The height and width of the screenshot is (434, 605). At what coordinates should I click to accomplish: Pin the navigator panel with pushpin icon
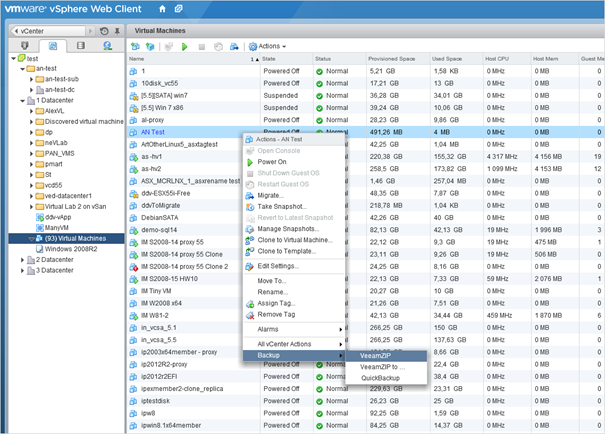point(117,31)
